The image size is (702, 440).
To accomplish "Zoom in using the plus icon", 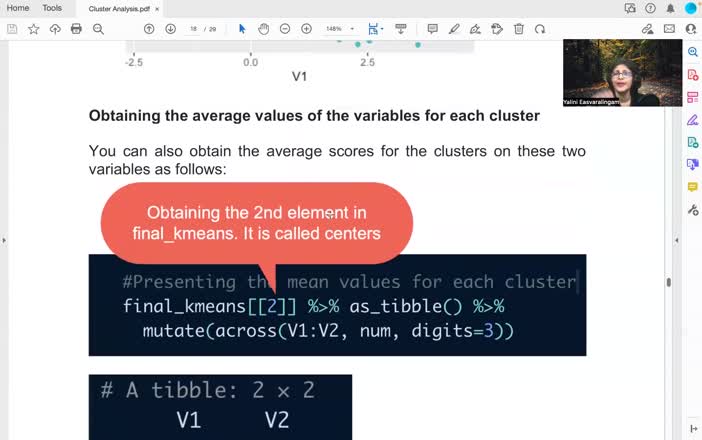I will (x=307, y=29).
